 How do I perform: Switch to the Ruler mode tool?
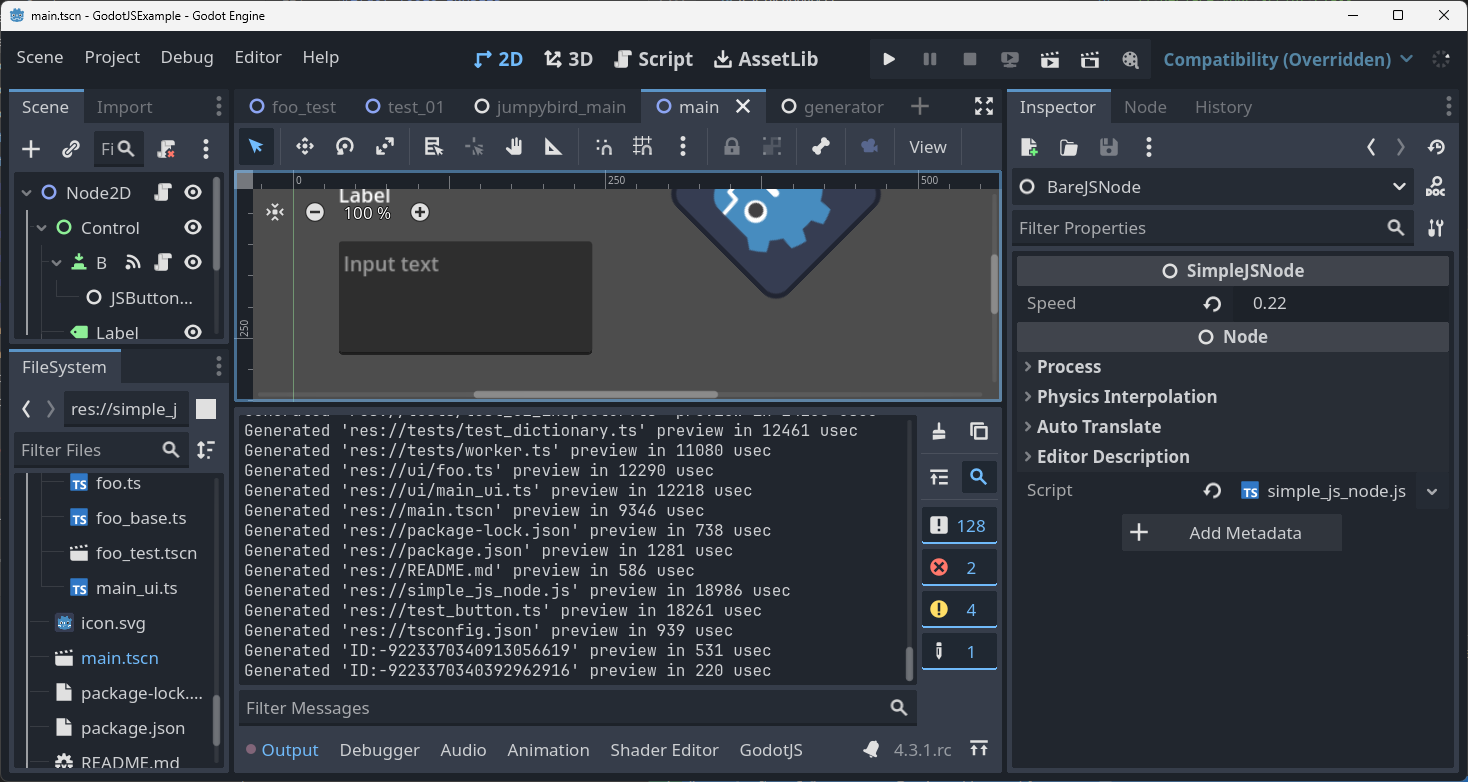[554, 147]
